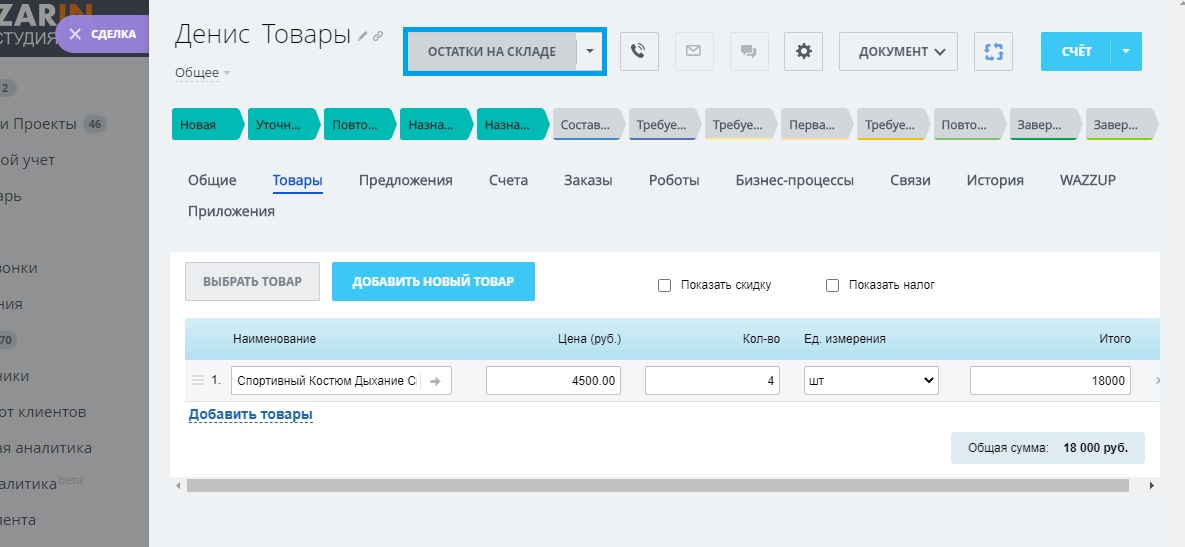Click the ВЫБРАТЬ ТОВАР button
The image size is (1185, 547).
[x=252, y=281]
